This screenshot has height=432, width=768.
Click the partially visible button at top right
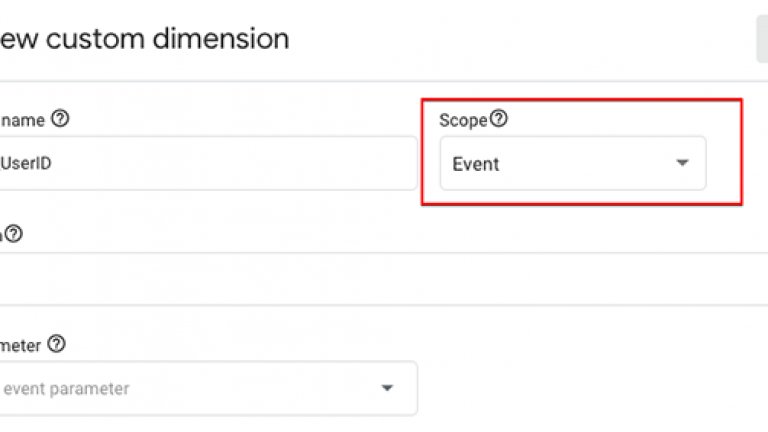tap(762, 40)
